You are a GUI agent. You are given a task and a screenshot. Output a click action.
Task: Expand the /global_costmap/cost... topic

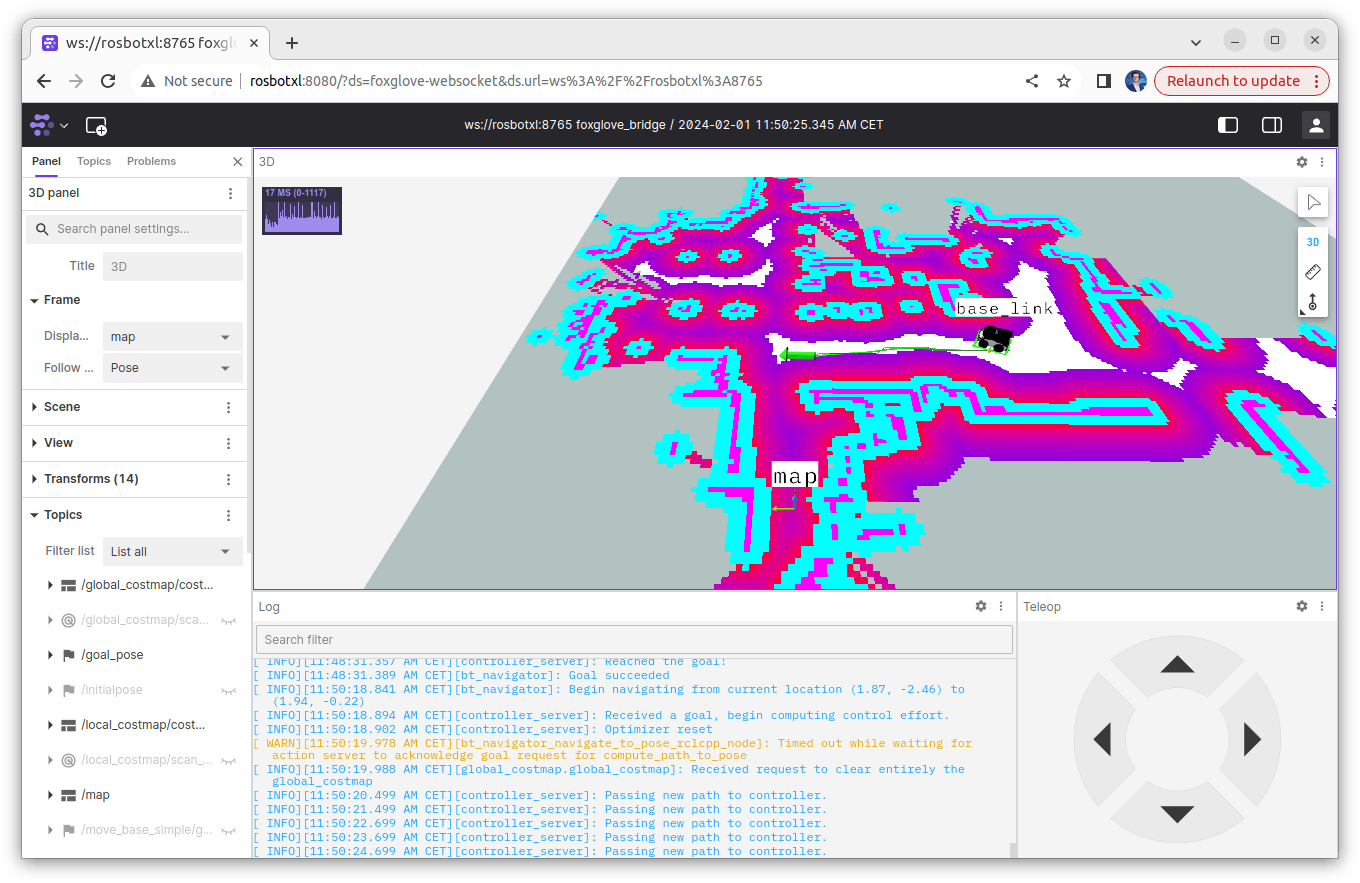pos(50,585)
